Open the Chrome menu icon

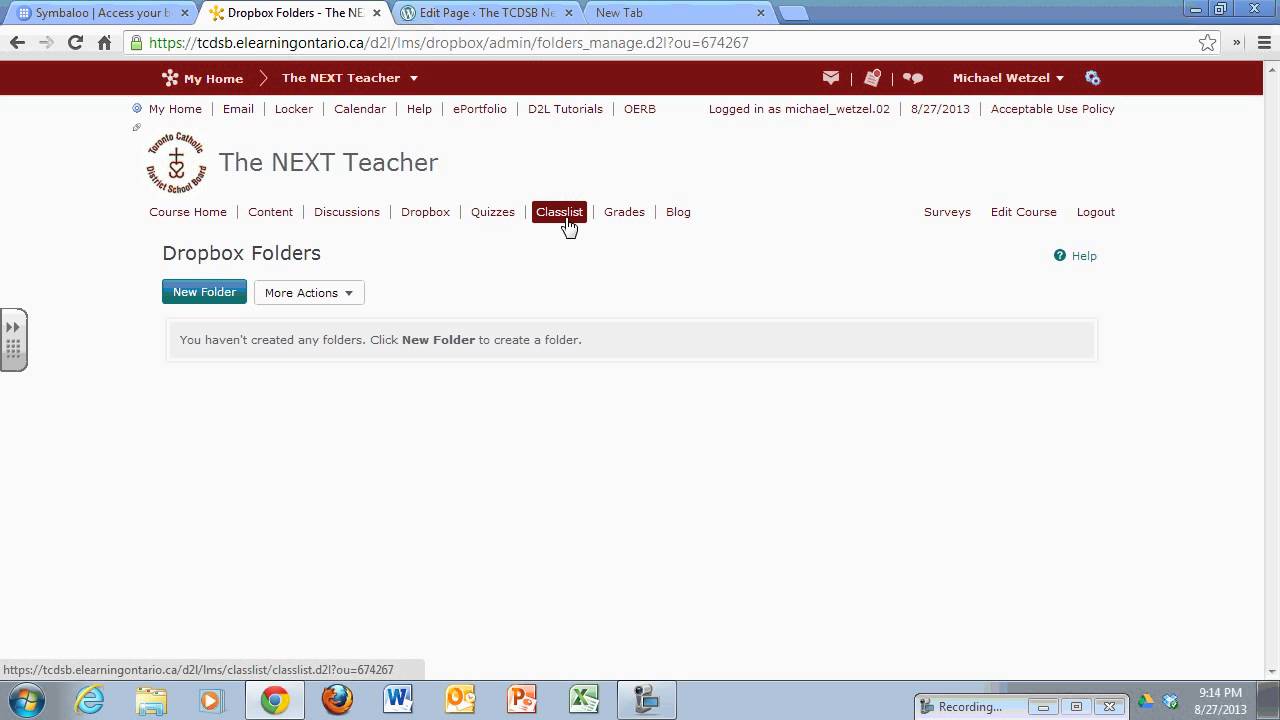pyautogui.click(x=1262, y=43)
